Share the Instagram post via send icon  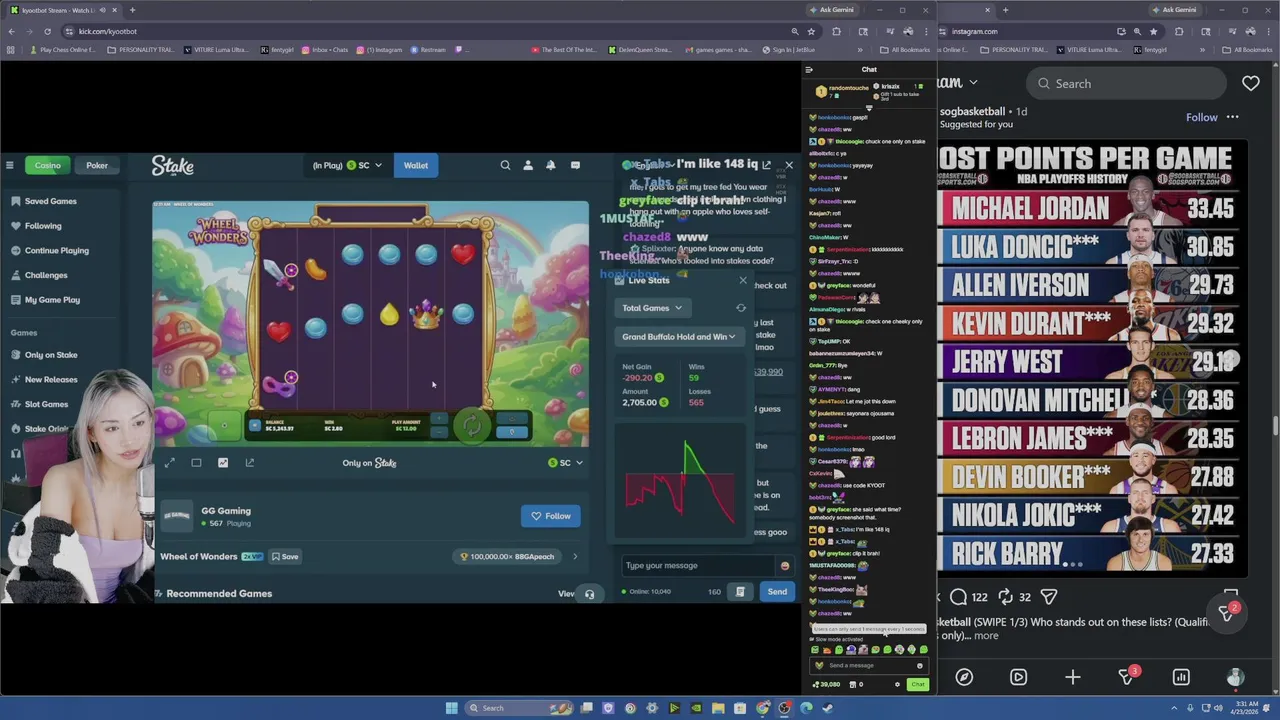click(x=1049, y=597)
